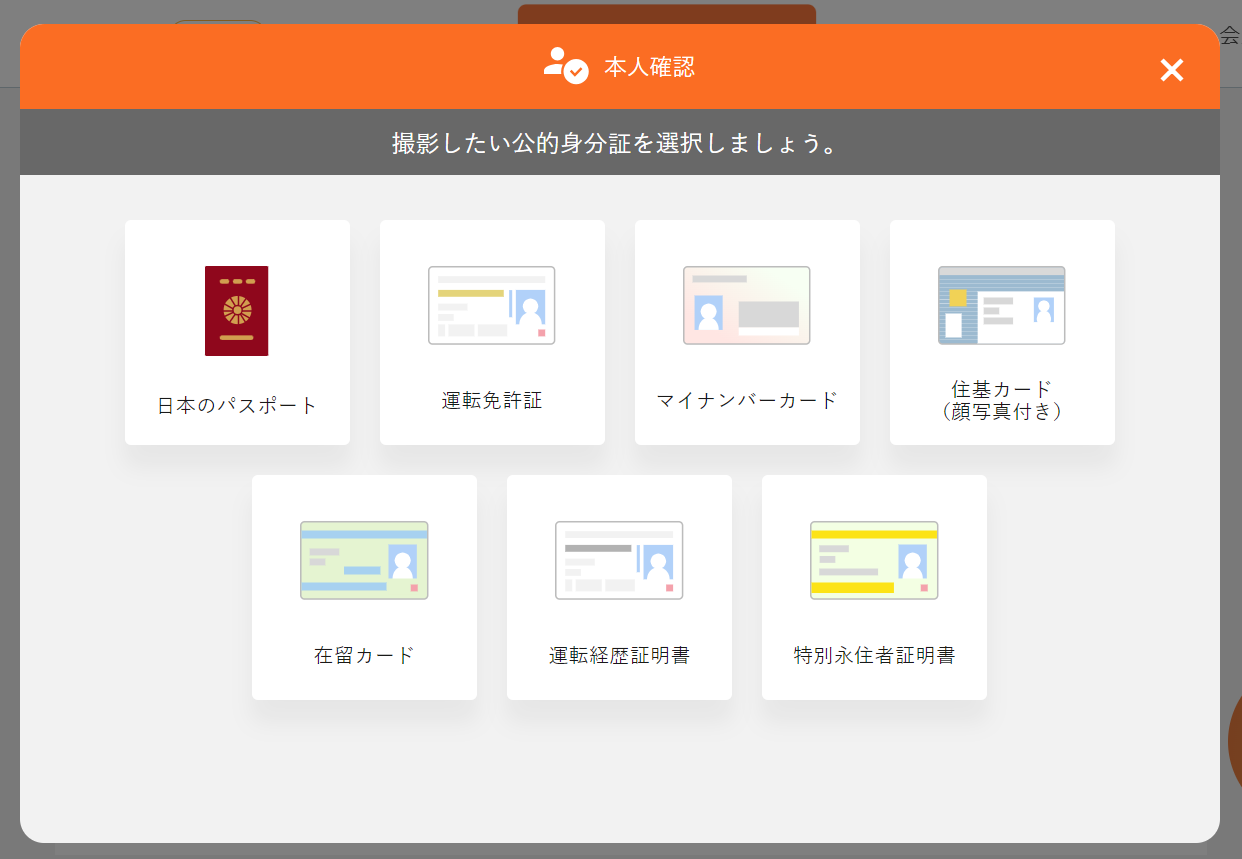The image size is (1242, 859).
Task: Click the 住基カード(顔写真付き) label
Action: pyautogui.click(x=1002, y=399)
